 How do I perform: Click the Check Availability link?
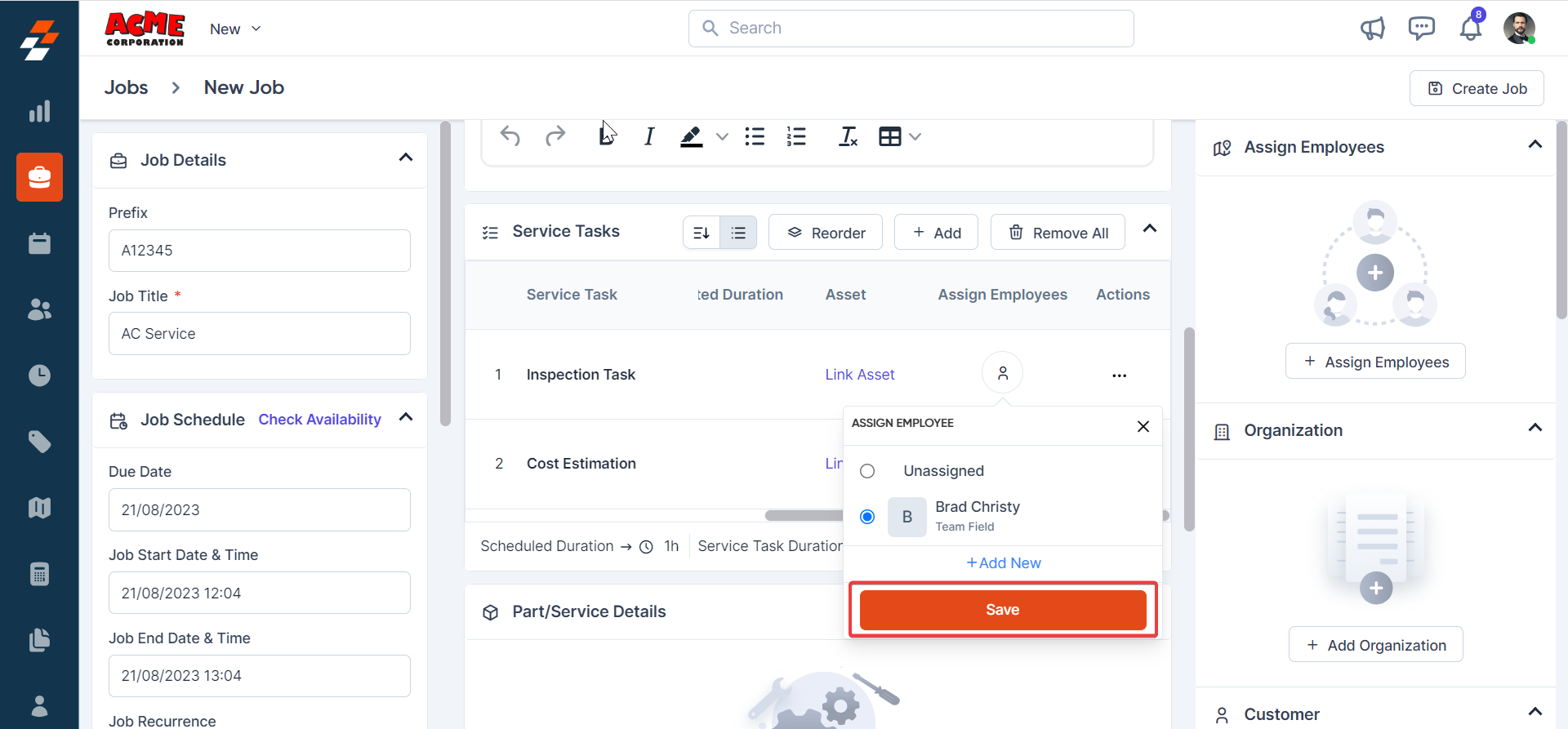tap(319, 419)
